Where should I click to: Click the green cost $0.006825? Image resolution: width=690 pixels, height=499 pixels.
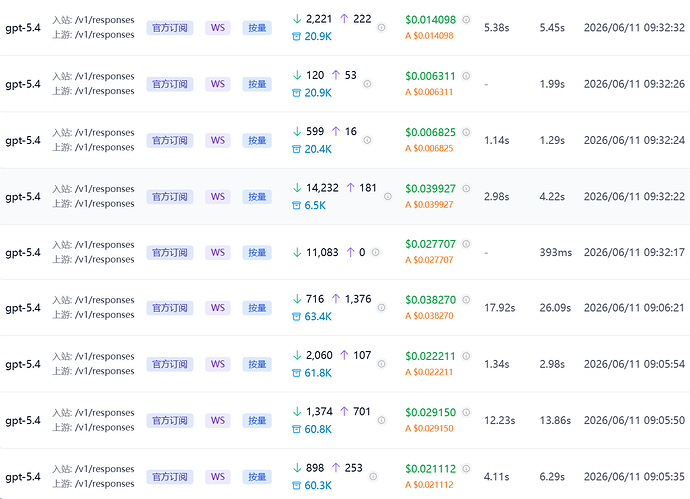[430, 132]
